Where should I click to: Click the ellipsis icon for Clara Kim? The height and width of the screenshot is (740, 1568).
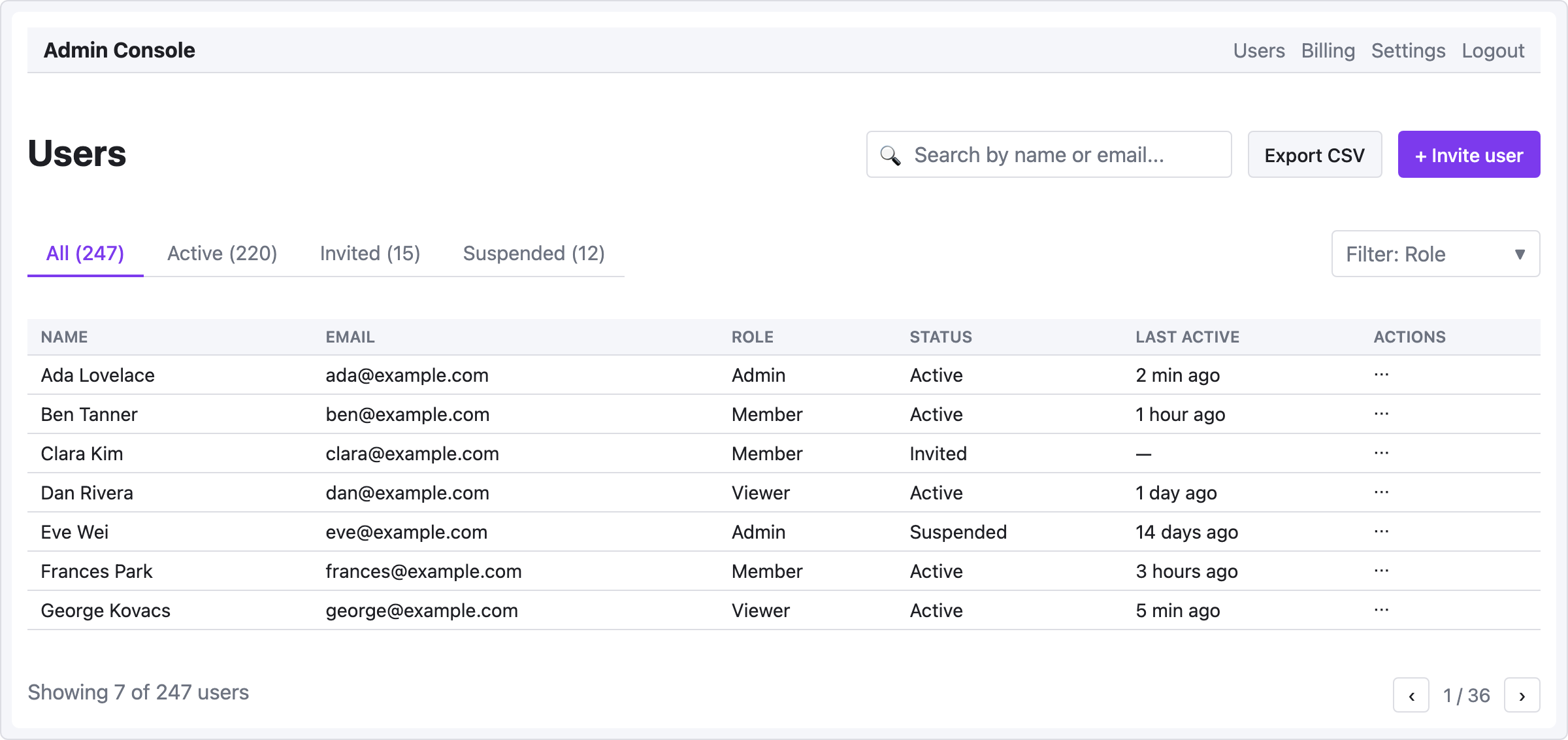tap(1381, 453)
